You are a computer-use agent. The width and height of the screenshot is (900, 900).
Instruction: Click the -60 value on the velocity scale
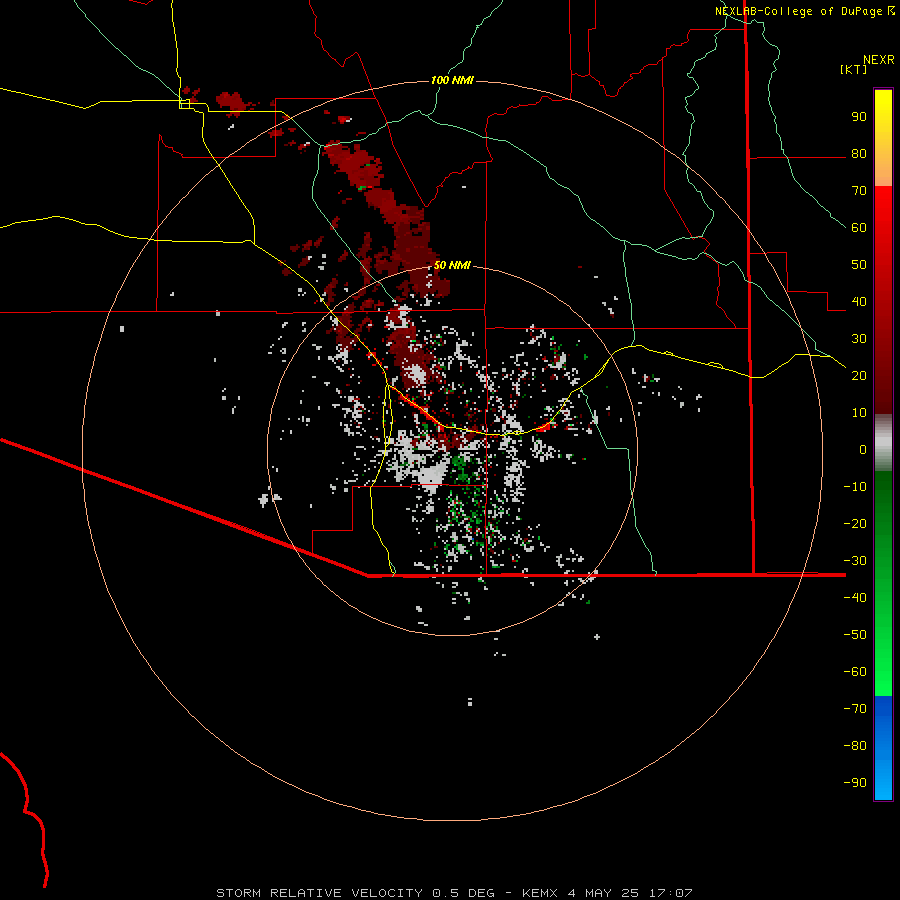tap(855, 672)
